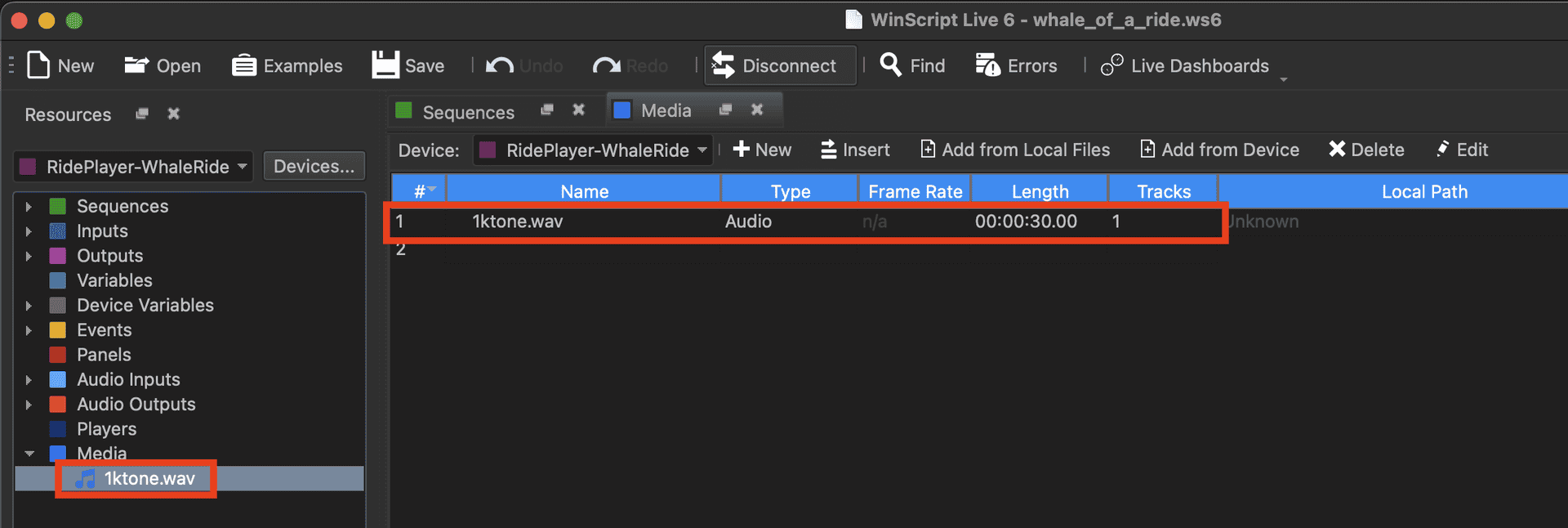1568x528 pixels.
Task: Open a project with the Open icon
Action: point(136,65)
